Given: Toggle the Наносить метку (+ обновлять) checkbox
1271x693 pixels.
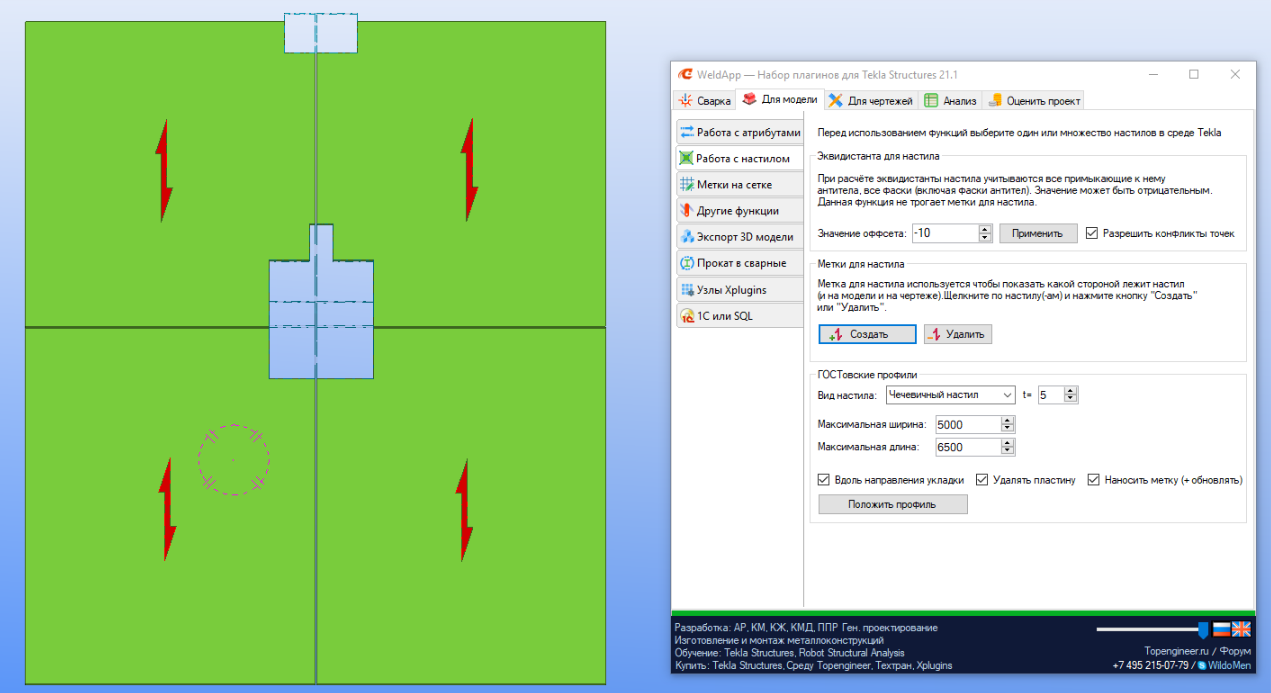Looking at the screenshot, I should 1094,479.
